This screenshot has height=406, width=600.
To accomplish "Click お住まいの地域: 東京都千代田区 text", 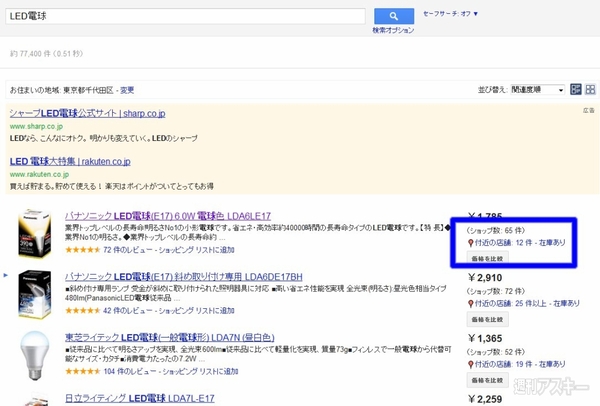I will (62, 90).
